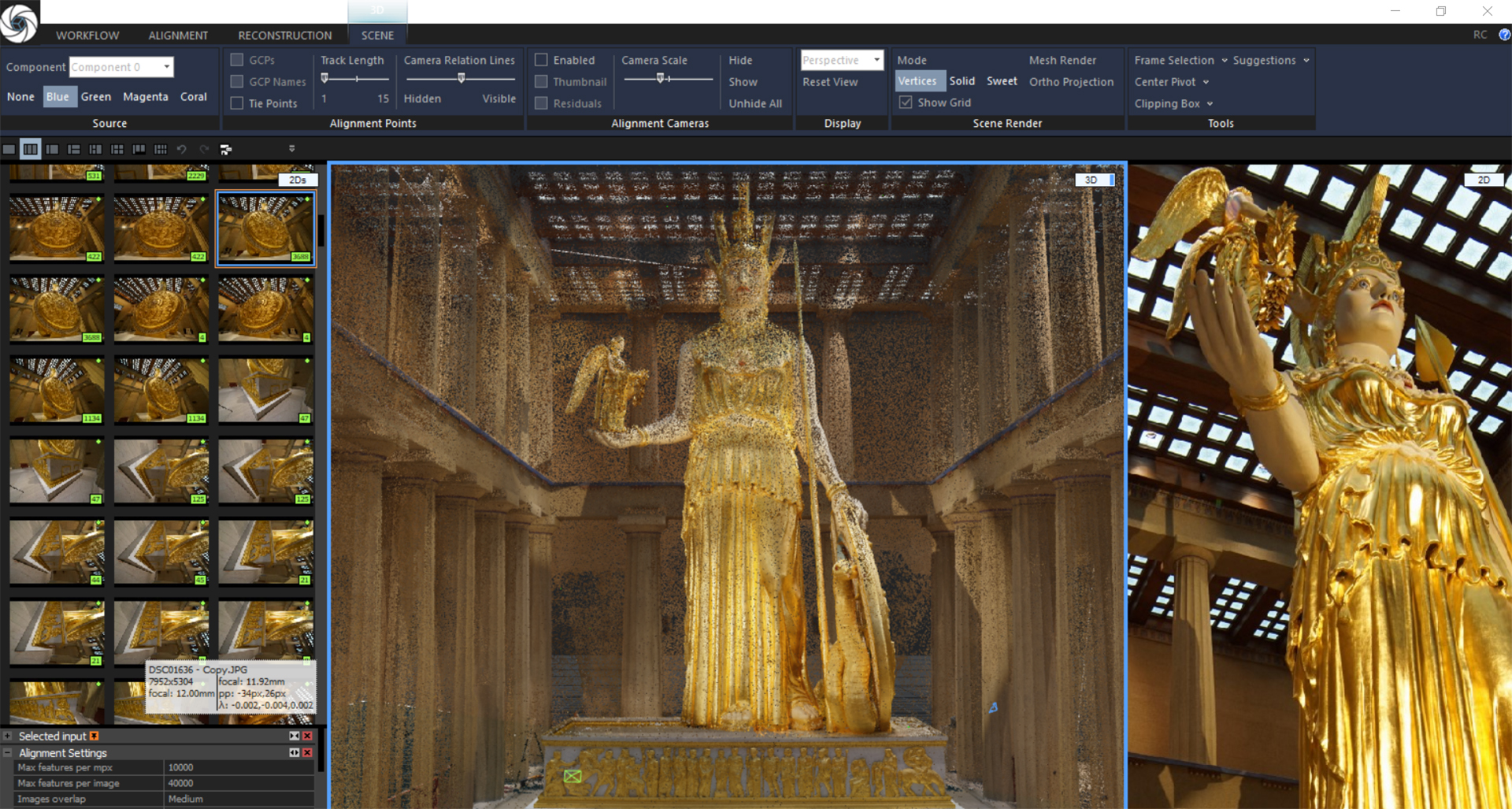The height and width of the screenshot is (809, 1512).
Task: Collapse the Alignment Settings section
Action: [x=8, y=752]
